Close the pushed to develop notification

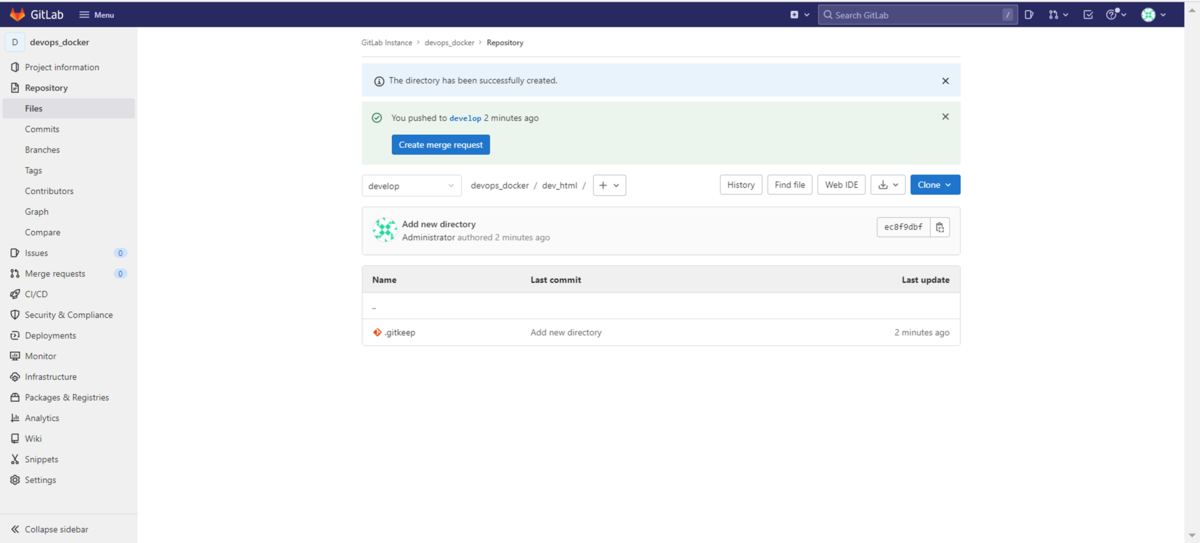[945, 117]
